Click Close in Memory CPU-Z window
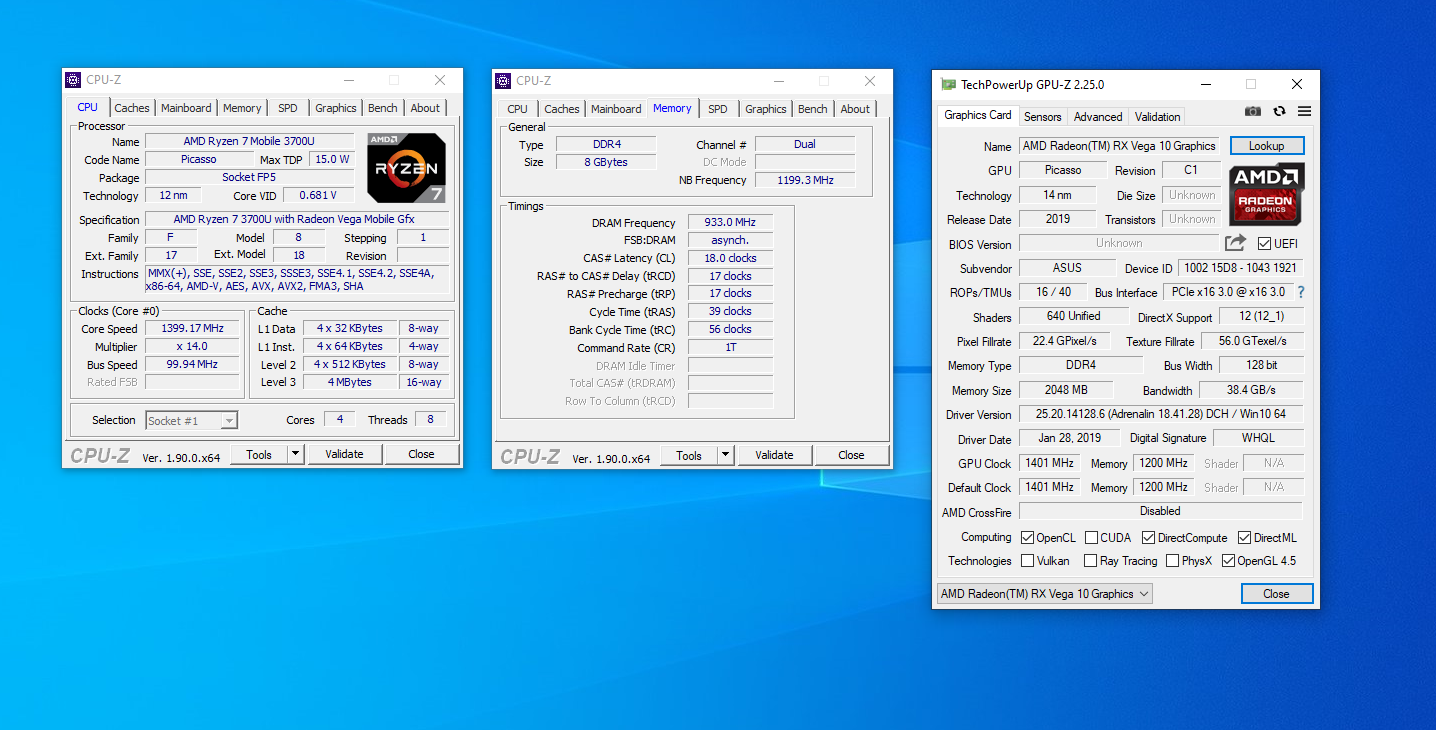The image size is (1436, 730). tap(851, 455)
